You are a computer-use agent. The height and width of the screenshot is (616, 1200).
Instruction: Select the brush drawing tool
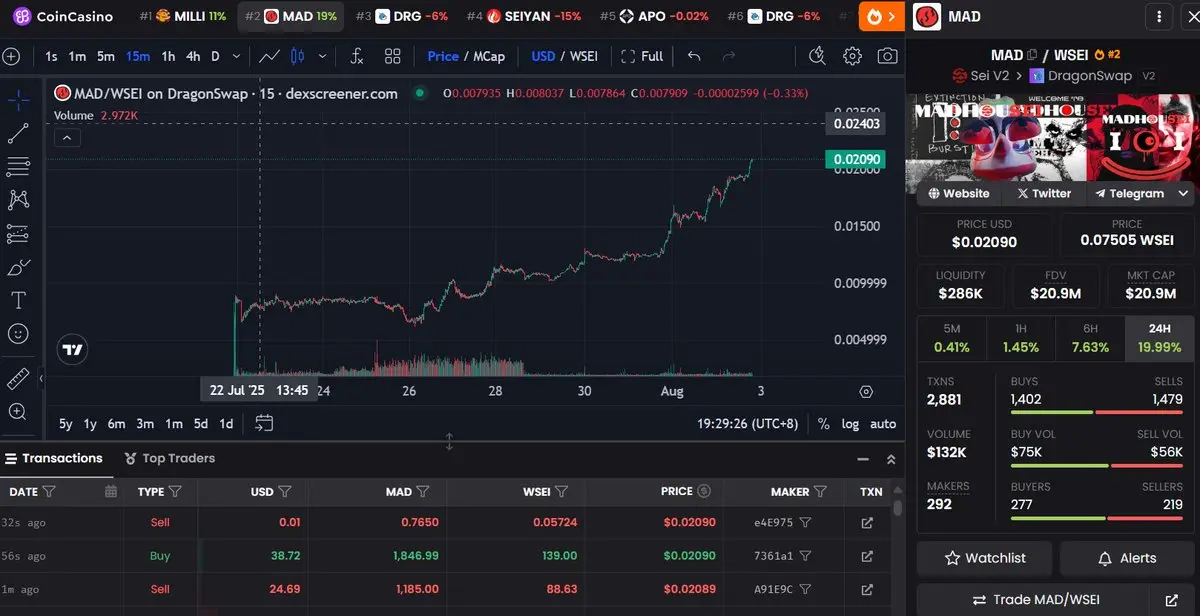(18, 267)
